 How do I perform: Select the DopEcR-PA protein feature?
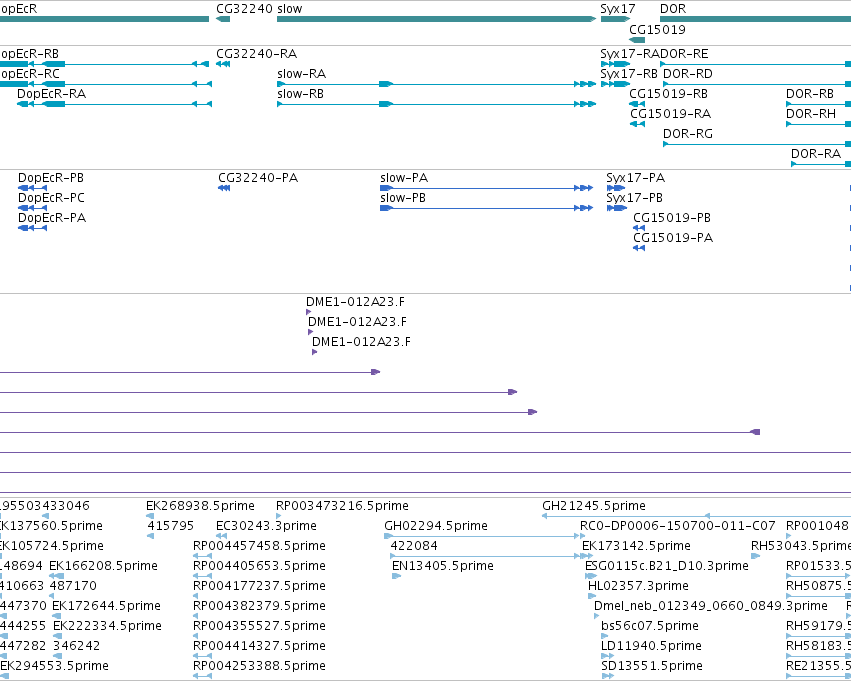(52, 219)
